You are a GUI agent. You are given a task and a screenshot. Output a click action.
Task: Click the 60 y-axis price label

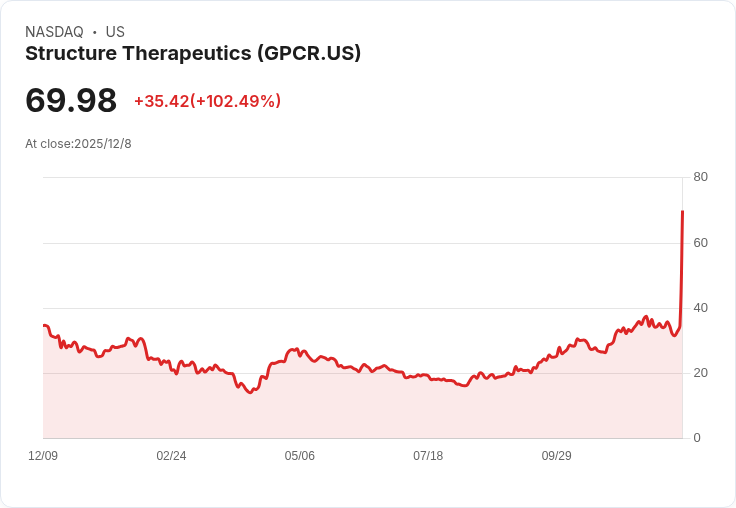(700, 243)
